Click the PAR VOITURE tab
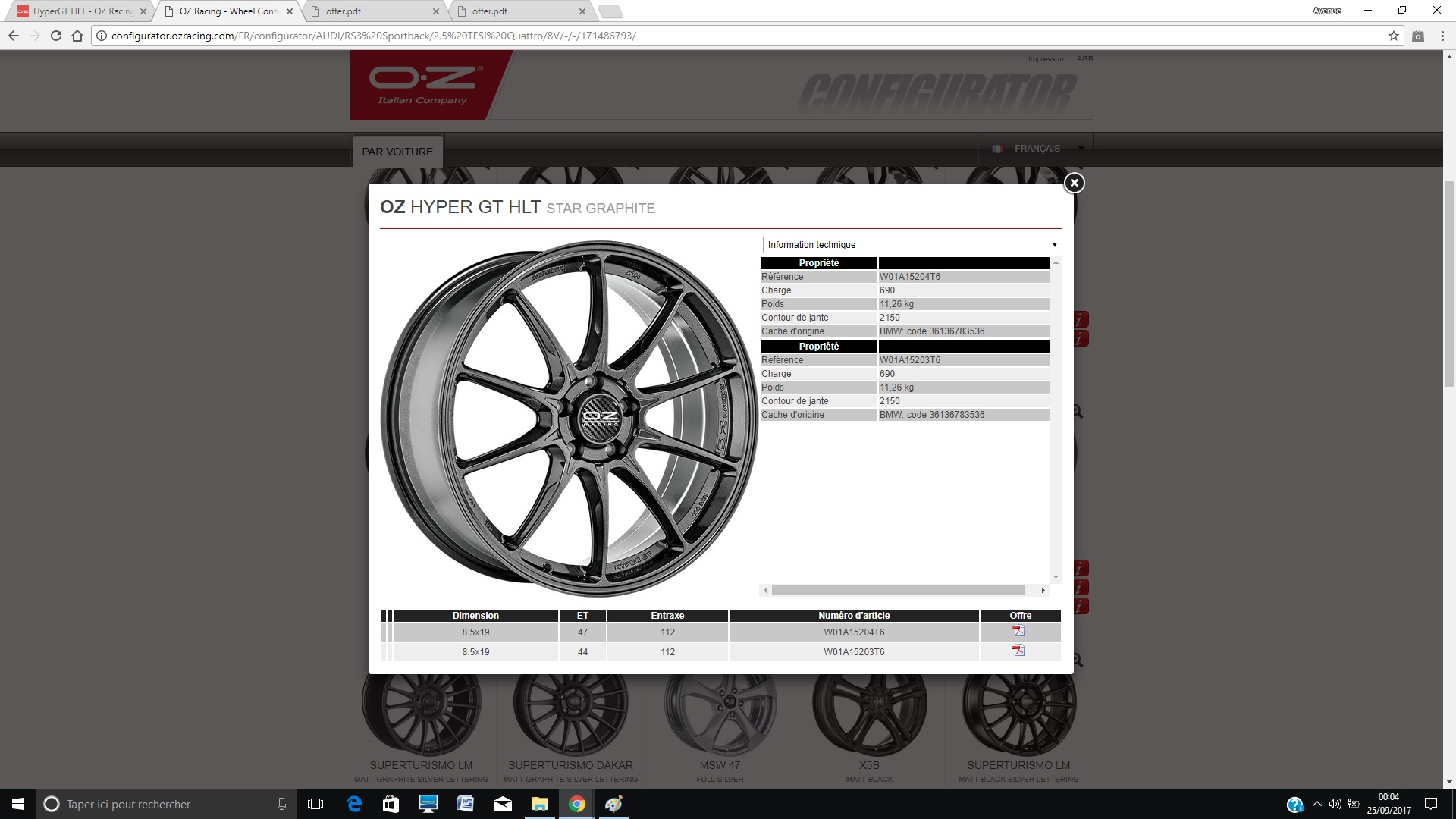The image size is (1456, 819). [397, 152]
